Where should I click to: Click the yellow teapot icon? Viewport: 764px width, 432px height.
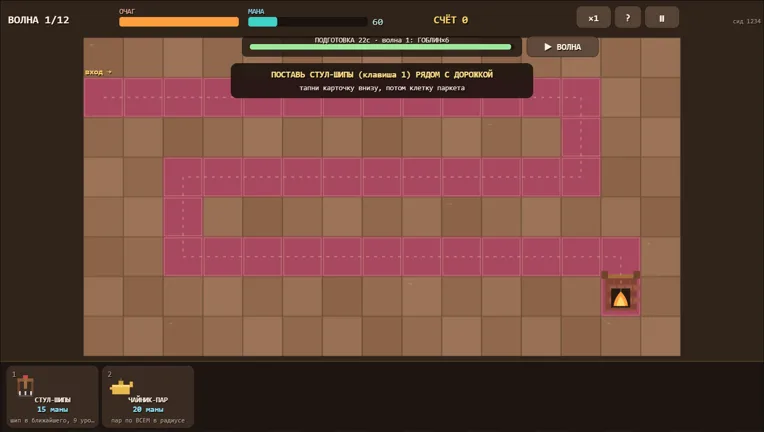click(121, 388)
